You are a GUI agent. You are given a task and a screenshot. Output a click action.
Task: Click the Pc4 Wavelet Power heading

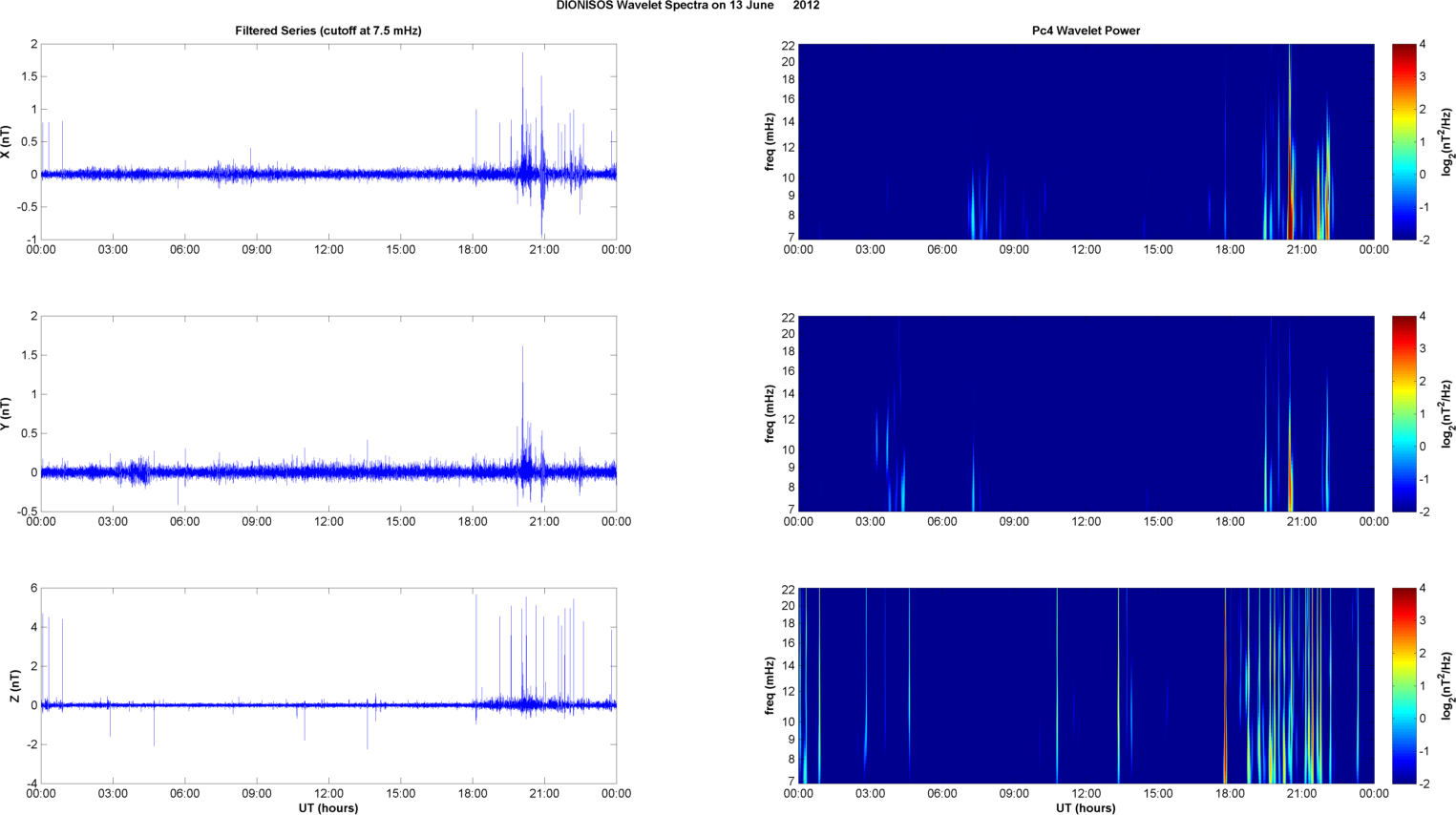click(1086, 31)
